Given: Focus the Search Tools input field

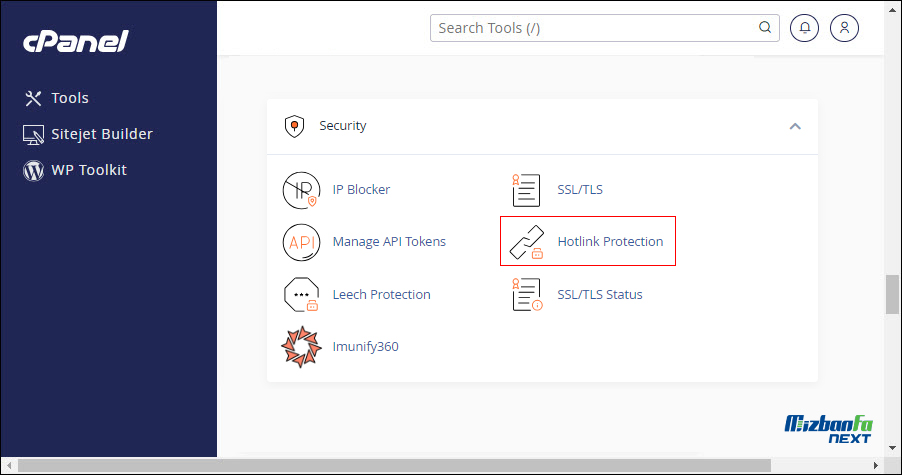Looking at the screenshot, I should click(596, 28).
